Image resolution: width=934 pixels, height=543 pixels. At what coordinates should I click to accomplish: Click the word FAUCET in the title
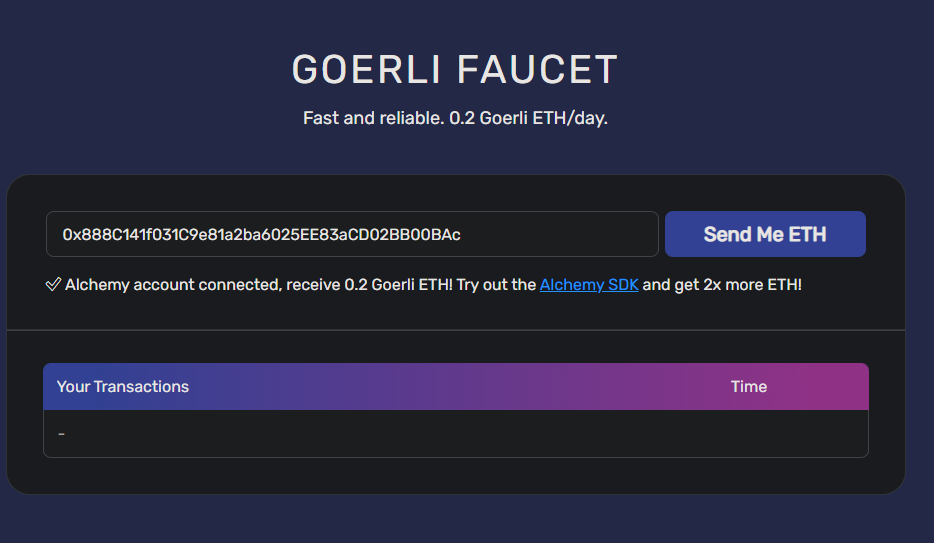[537, 70]
